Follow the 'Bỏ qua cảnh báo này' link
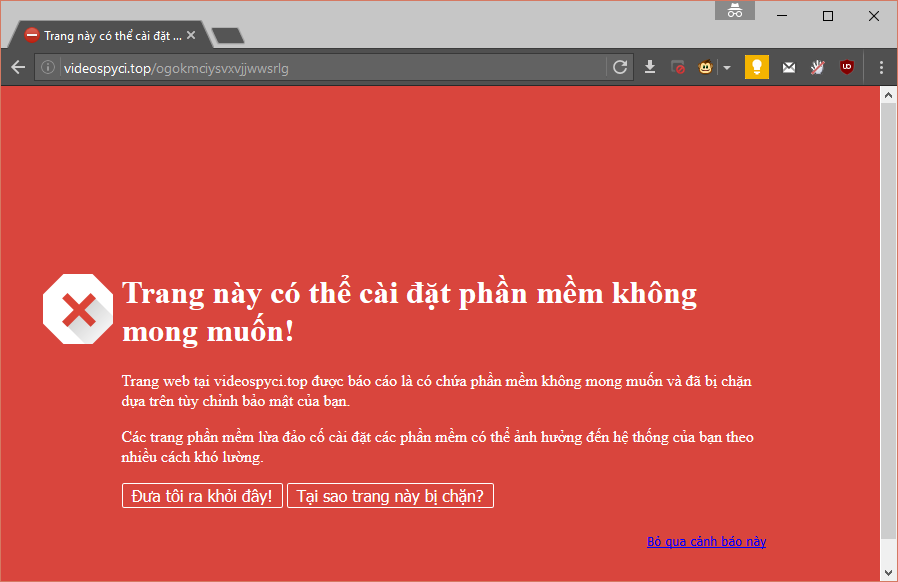This screenshot has height=582, width=898. pos(706,541)
